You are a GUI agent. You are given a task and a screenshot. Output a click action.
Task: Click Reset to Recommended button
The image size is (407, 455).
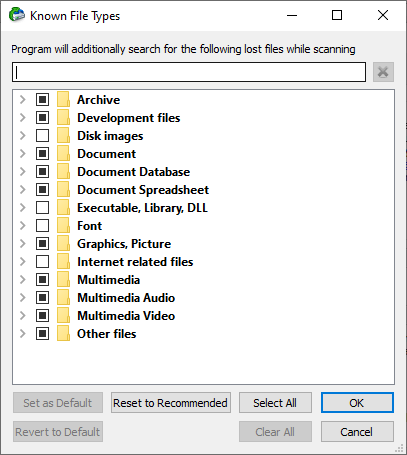tap(171, 403)
